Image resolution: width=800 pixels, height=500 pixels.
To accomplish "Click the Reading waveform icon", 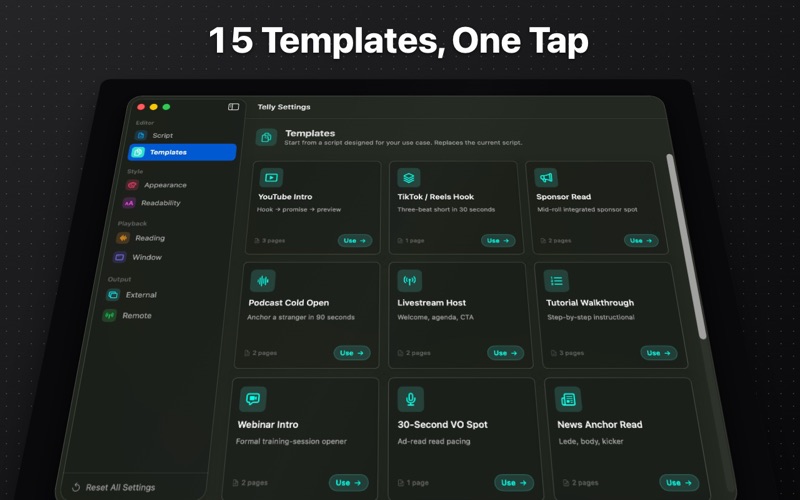I will coord(123,238).
